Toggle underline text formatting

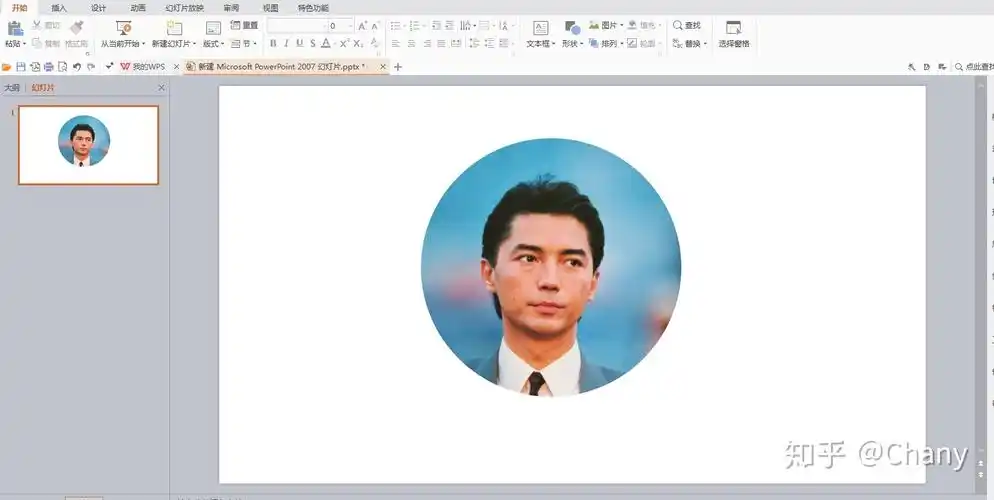click(299, 44)
